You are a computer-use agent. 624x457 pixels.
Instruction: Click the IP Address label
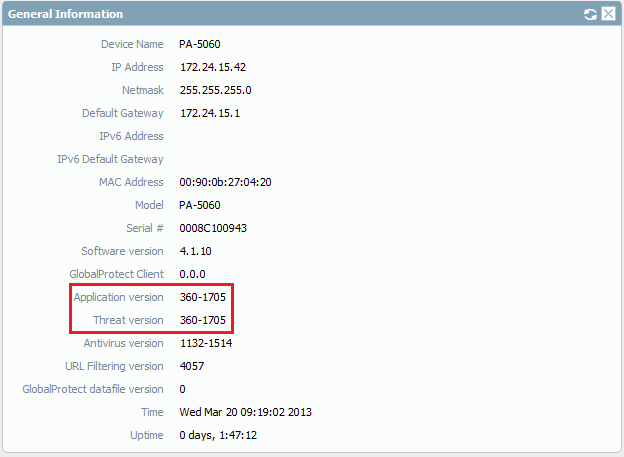[137, 67]
